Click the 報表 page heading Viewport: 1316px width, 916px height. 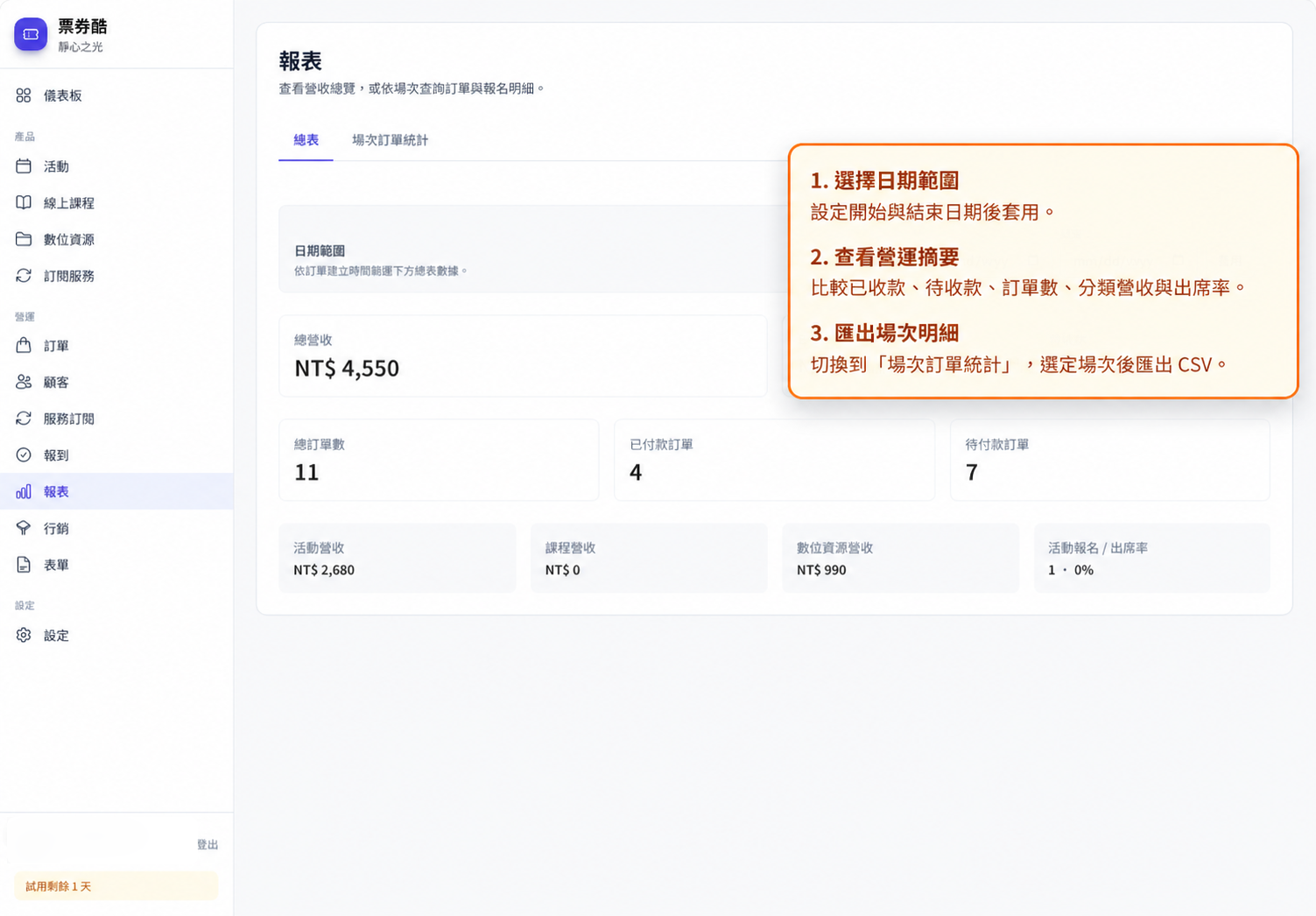point(300,61)
